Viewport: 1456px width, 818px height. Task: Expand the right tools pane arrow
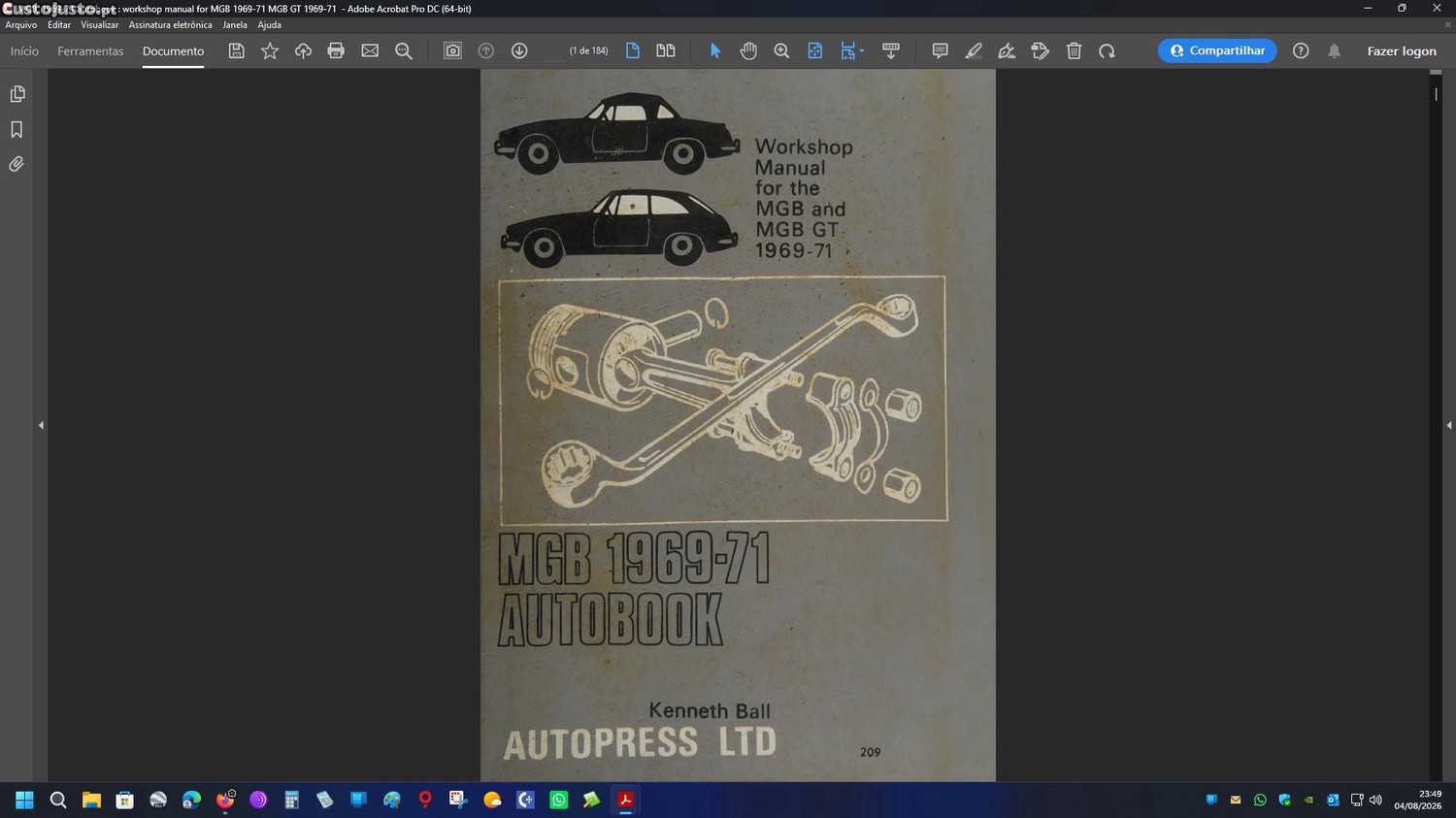click(1449, 425)
